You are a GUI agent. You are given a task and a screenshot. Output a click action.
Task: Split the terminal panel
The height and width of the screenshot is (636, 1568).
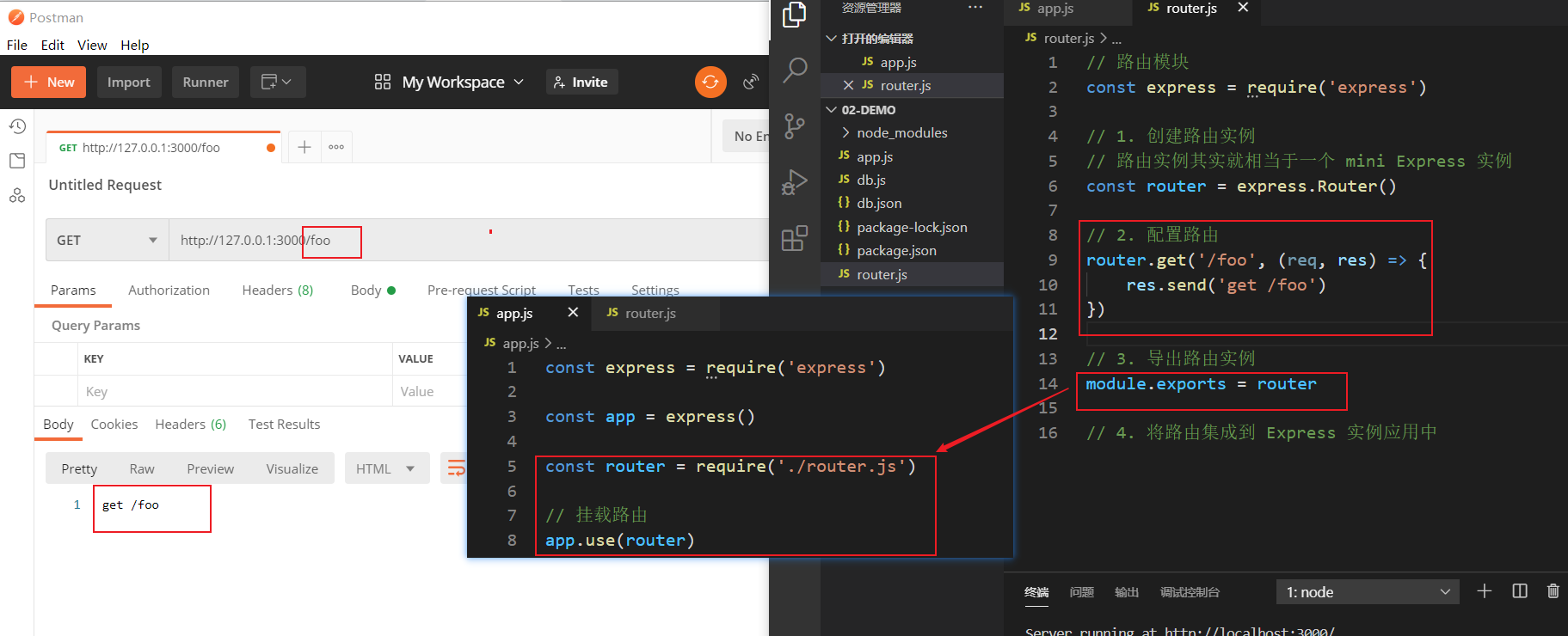point(1520,591)
